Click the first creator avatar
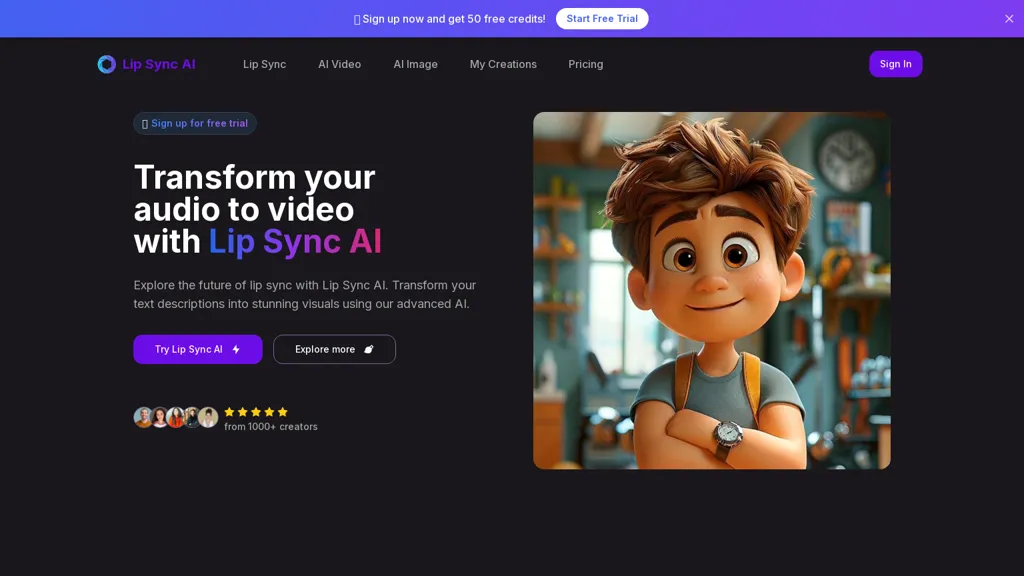This screenshot has width=1024, height=576. click(x=143, y=417)
